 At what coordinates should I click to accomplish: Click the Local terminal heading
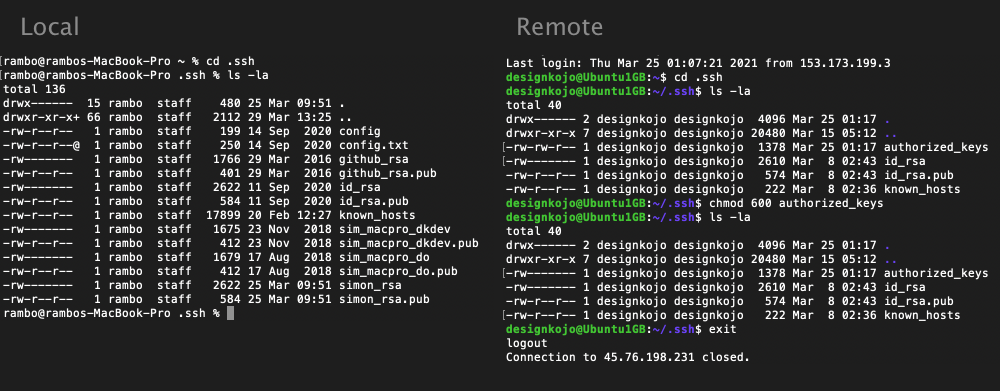tap(50, 27)
